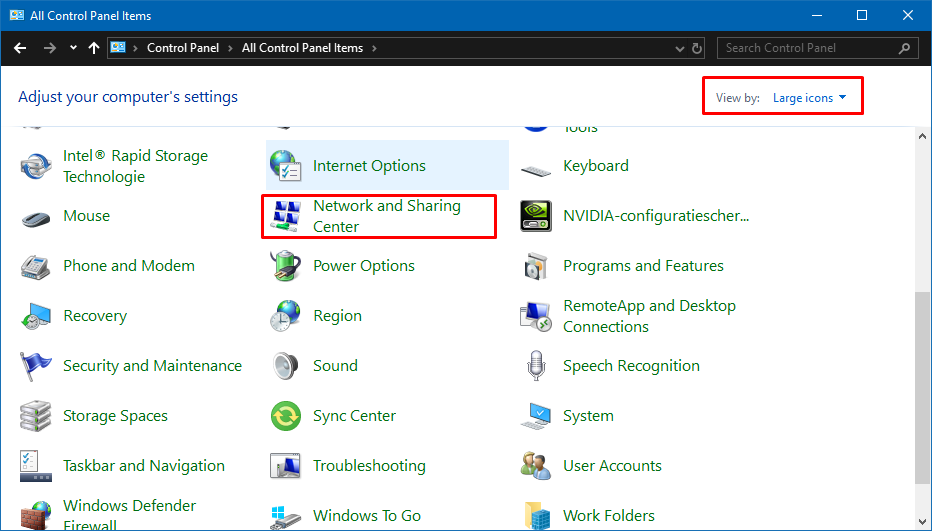Screen dimensions: 932x531
Task: Open the Troubleshooting link
Action: point(369,465)
